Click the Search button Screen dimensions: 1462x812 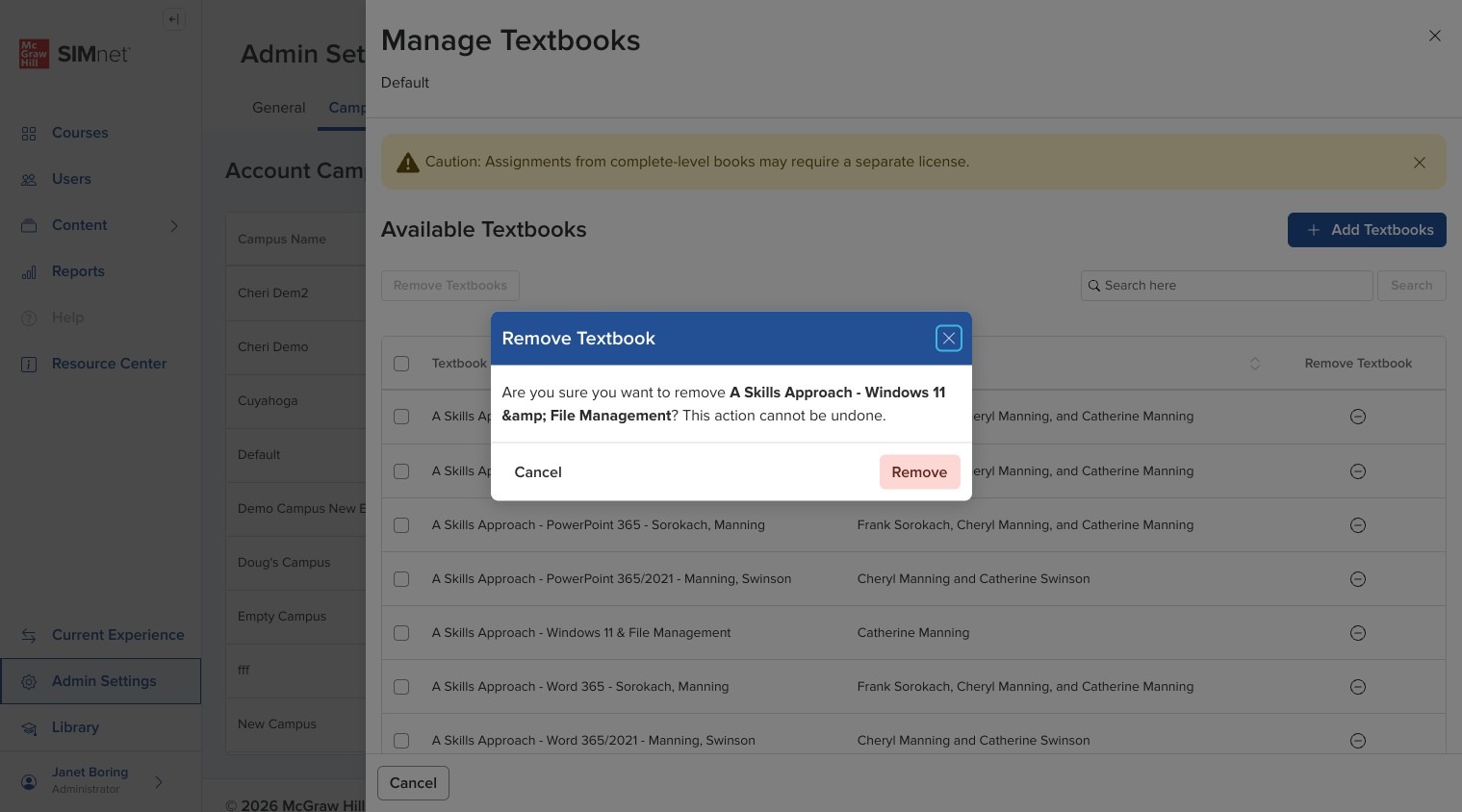coord(1411,286)
